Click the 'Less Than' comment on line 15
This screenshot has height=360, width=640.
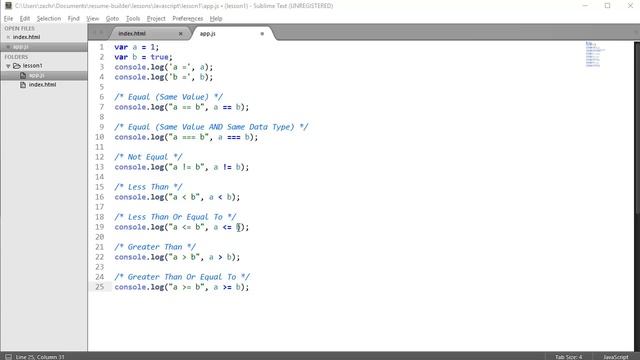pos(148,187)
